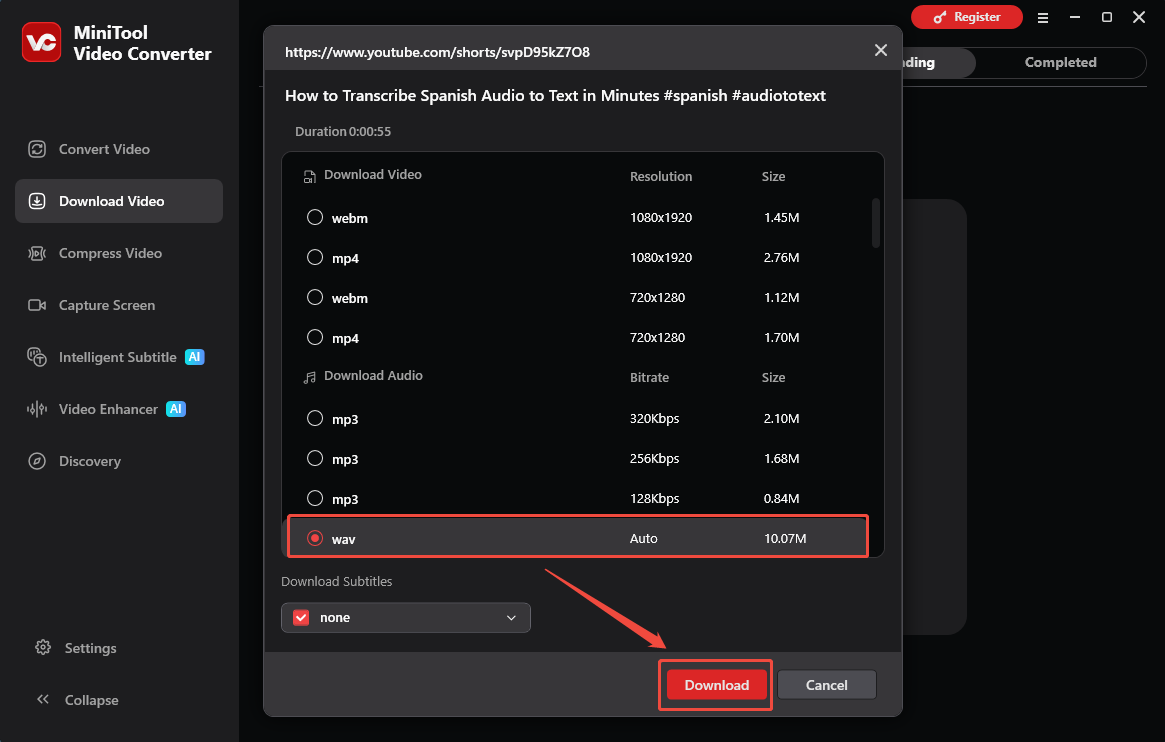Open the hamburger menu icon in title bar

point(1043,18)
